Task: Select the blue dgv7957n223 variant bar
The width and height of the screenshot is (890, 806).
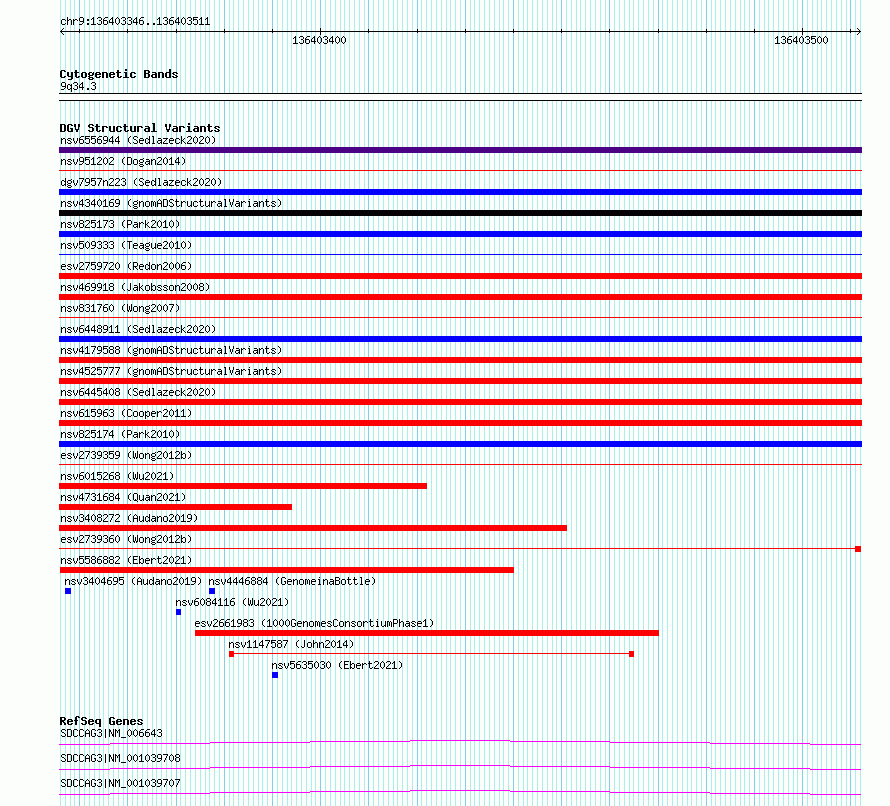Action: click(x=460, y=192)
